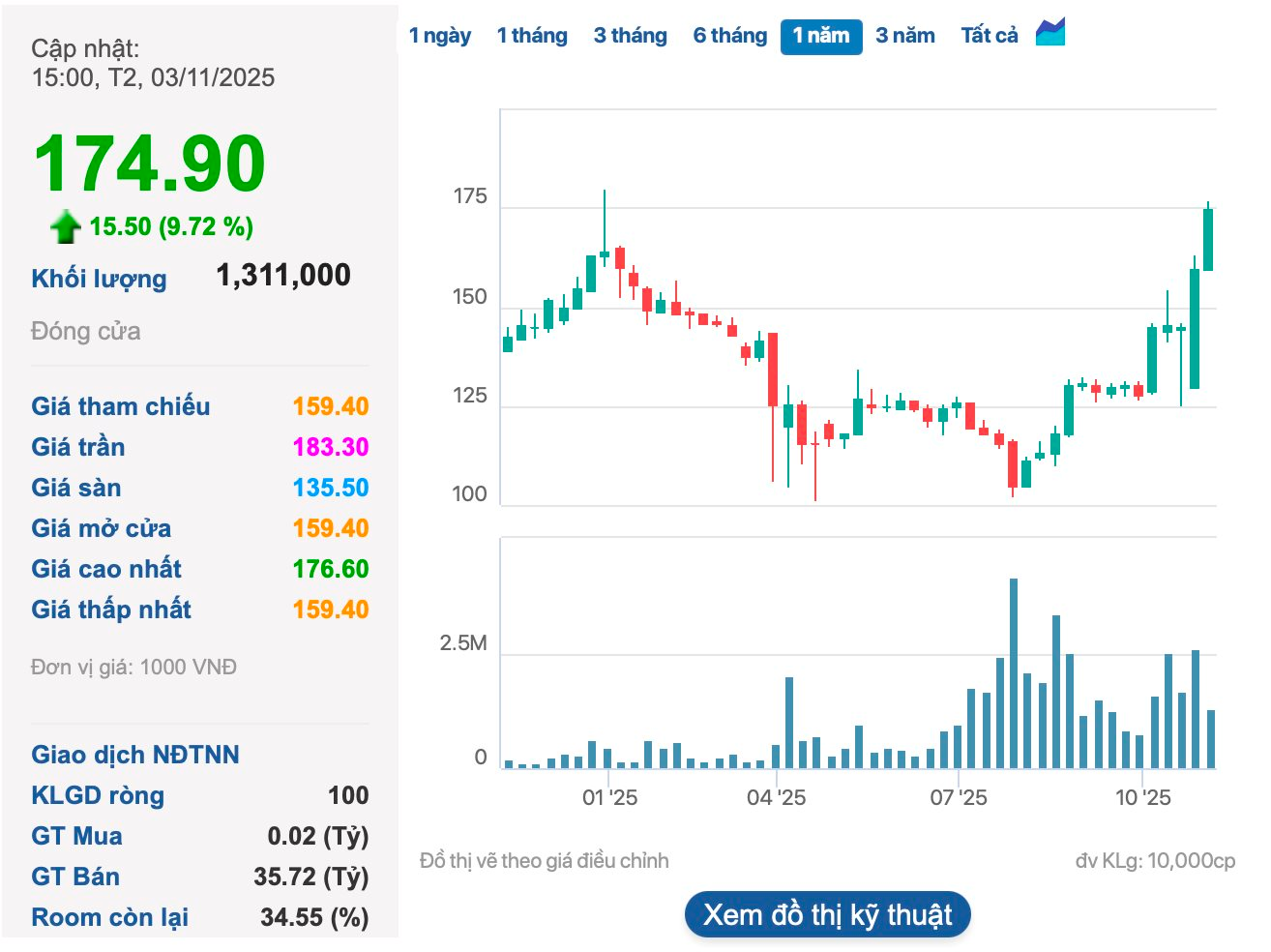Click the rightmost green candlestick
This screenshot has height=952, width=1271.
click(1207, 239)
